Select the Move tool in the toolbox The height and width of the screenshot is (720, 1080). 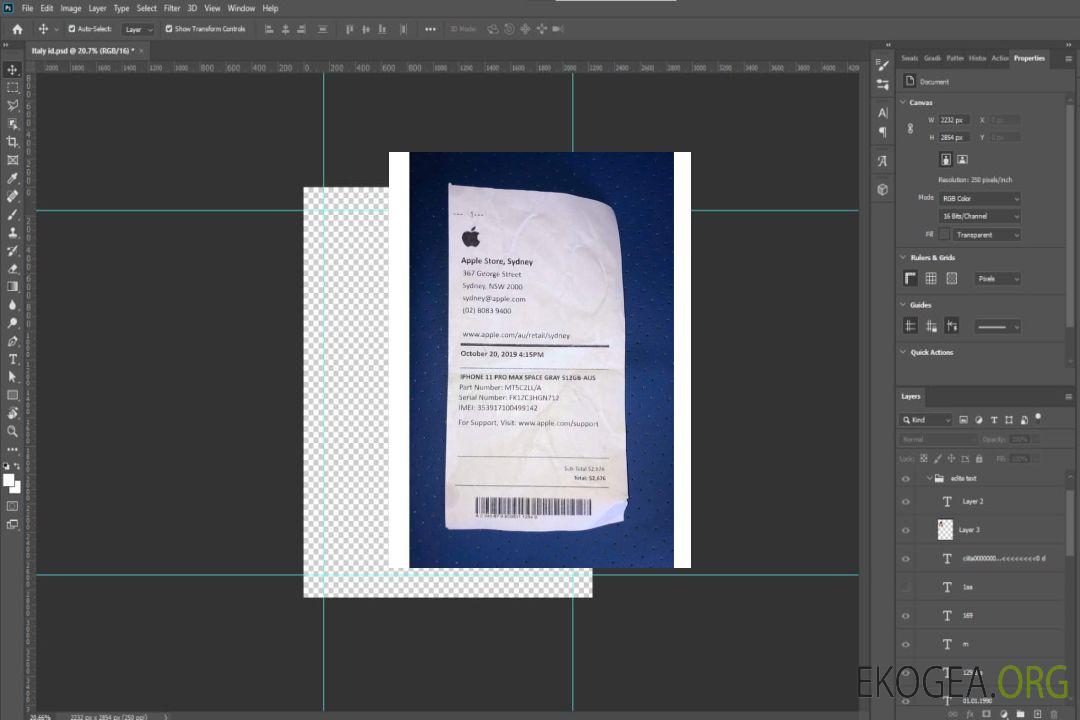(12, 70)
